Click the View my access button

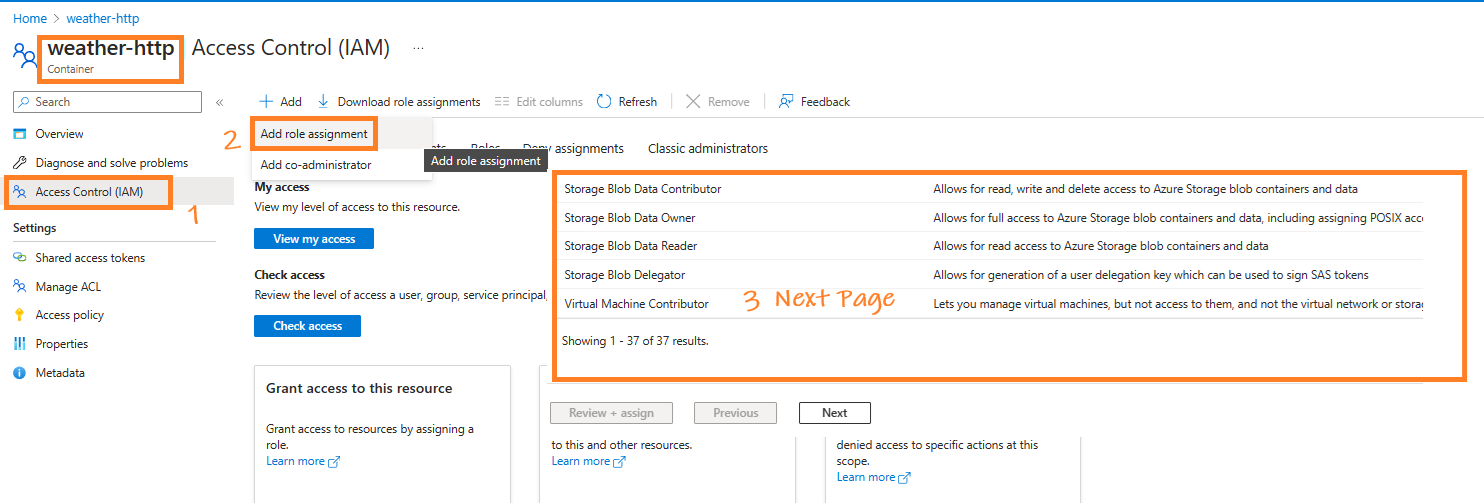(314, 239)
